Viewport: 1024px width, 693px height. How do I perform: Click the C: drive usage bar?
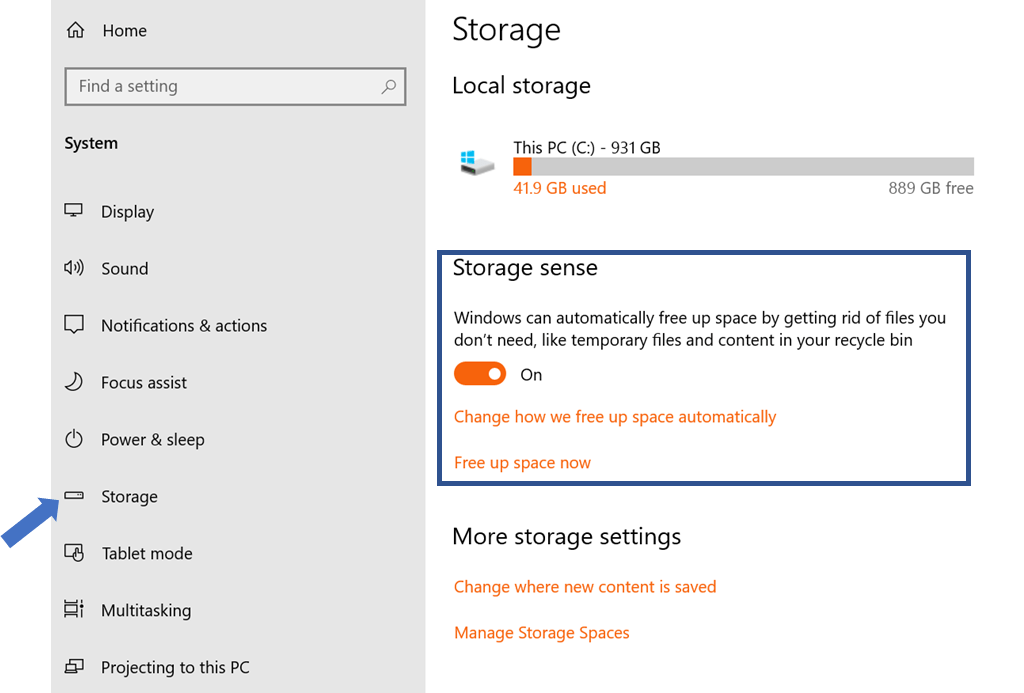[741, 166]
